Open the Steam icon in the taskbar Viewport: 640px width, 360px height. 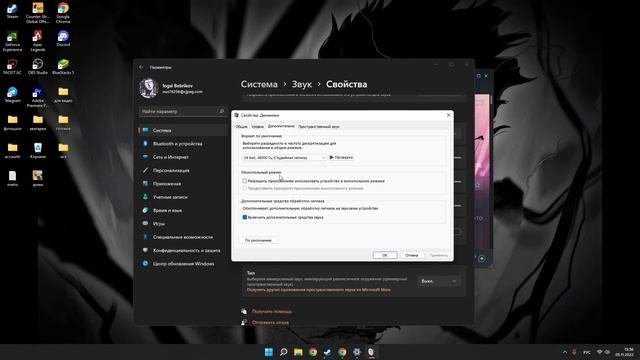(x=327, y=352)
